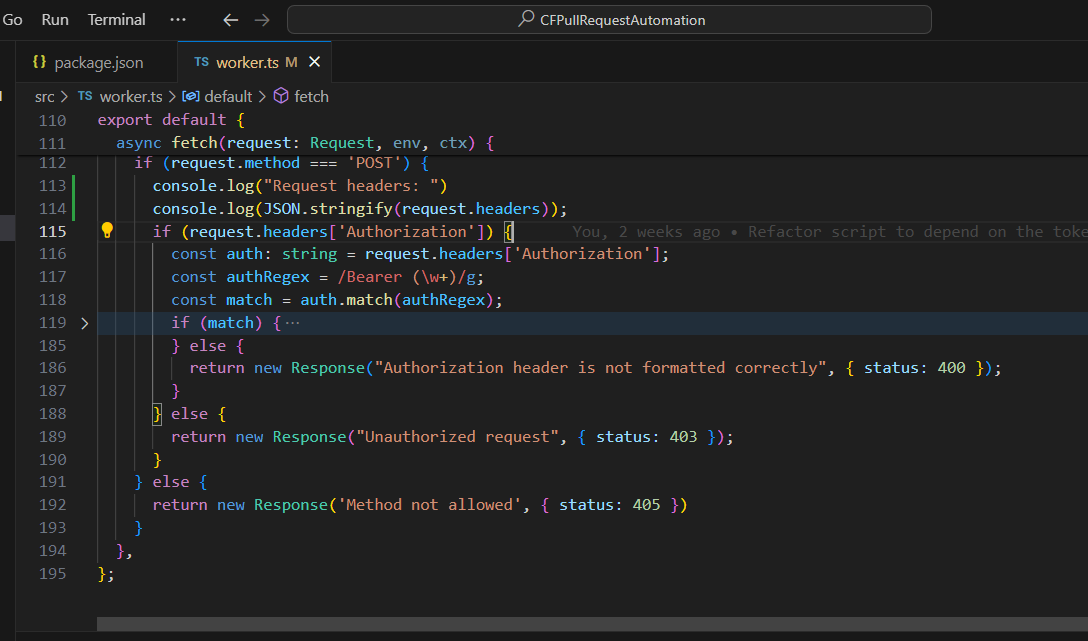Click the lightbulb code action icon
The width and height of the screenshot is (1088, 641).
tap(107, 231)
